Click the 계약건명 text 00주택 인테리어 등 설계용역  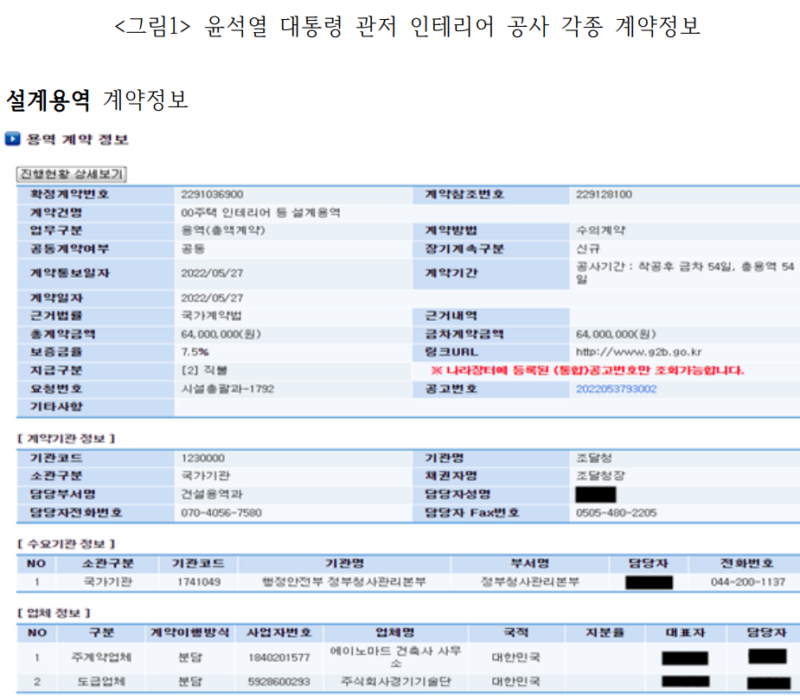point(261,212)
